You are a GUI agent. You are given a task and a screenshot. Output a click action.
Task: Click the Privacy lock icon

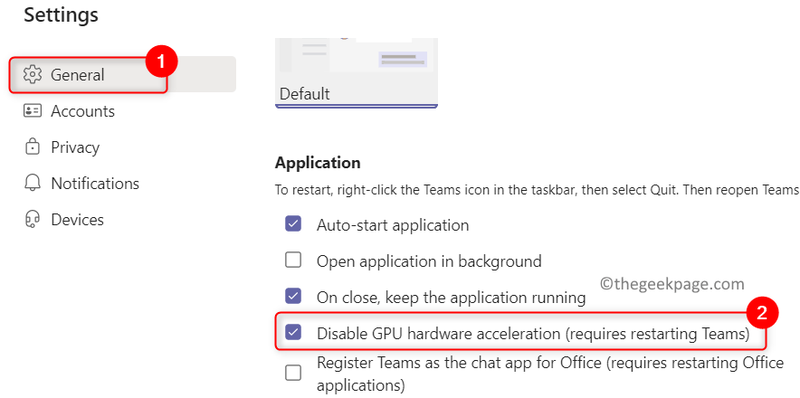click(32, 147)
